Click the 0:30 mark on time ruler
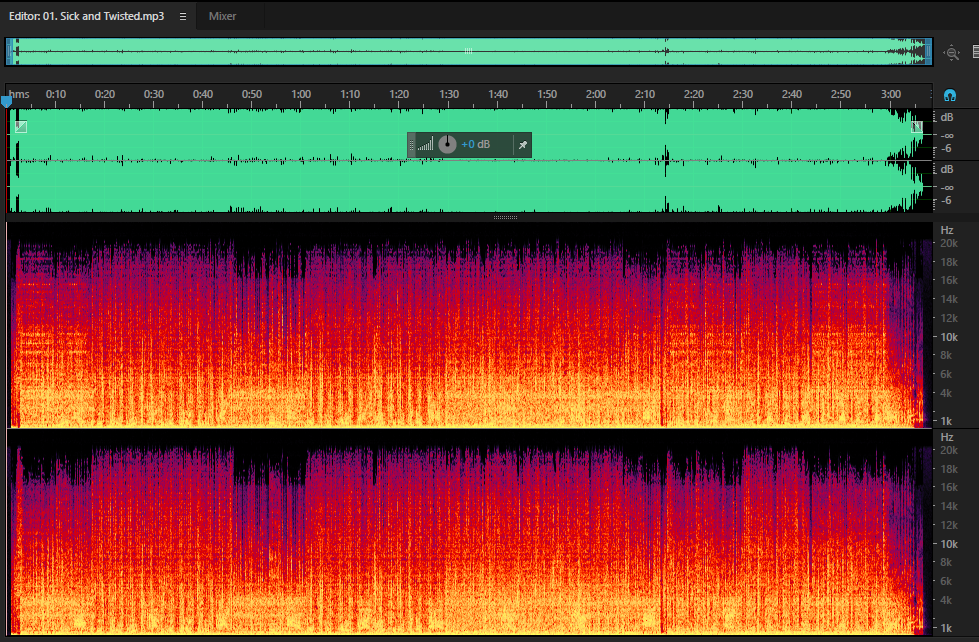This screenshot has height=642, width=979. coord(154,94)
